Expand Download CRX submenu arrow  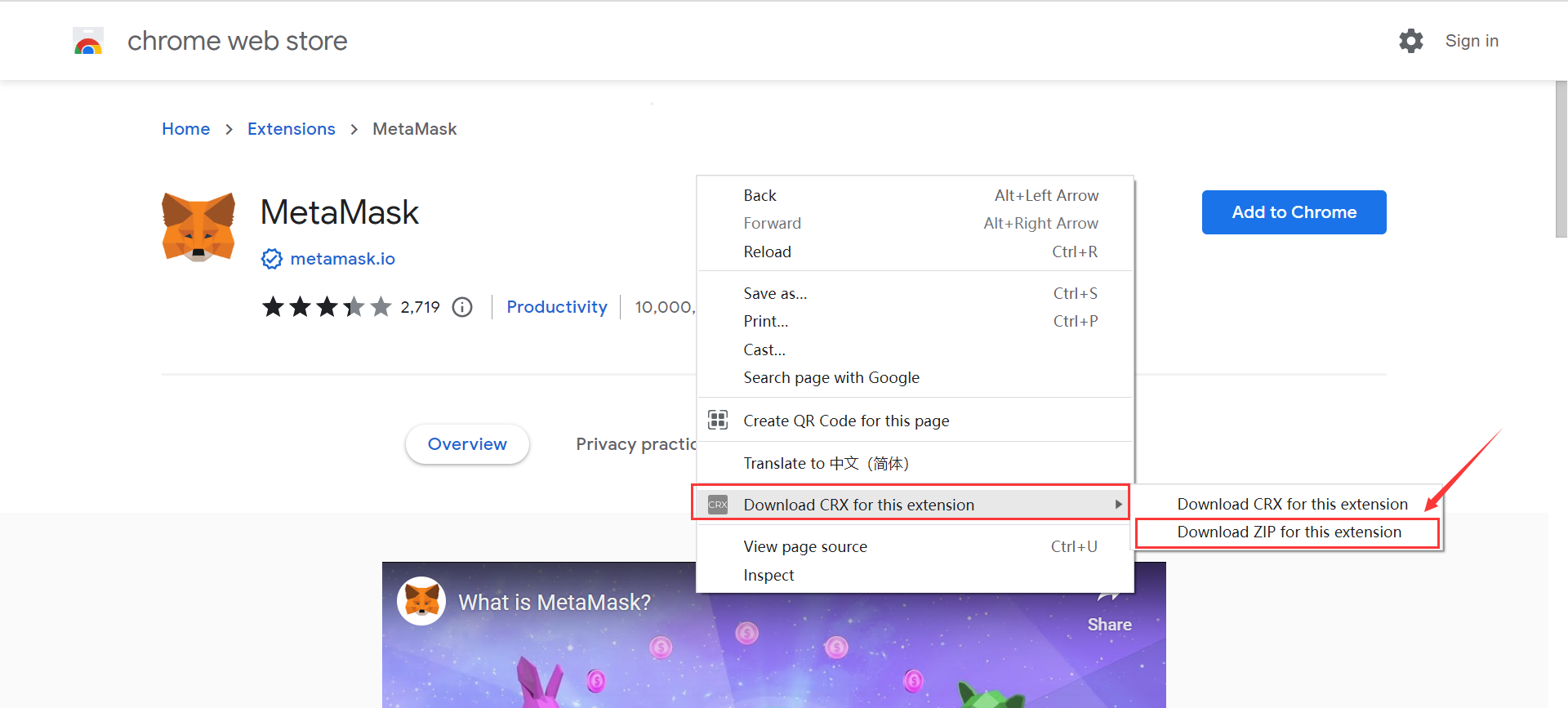[1118, 505]
